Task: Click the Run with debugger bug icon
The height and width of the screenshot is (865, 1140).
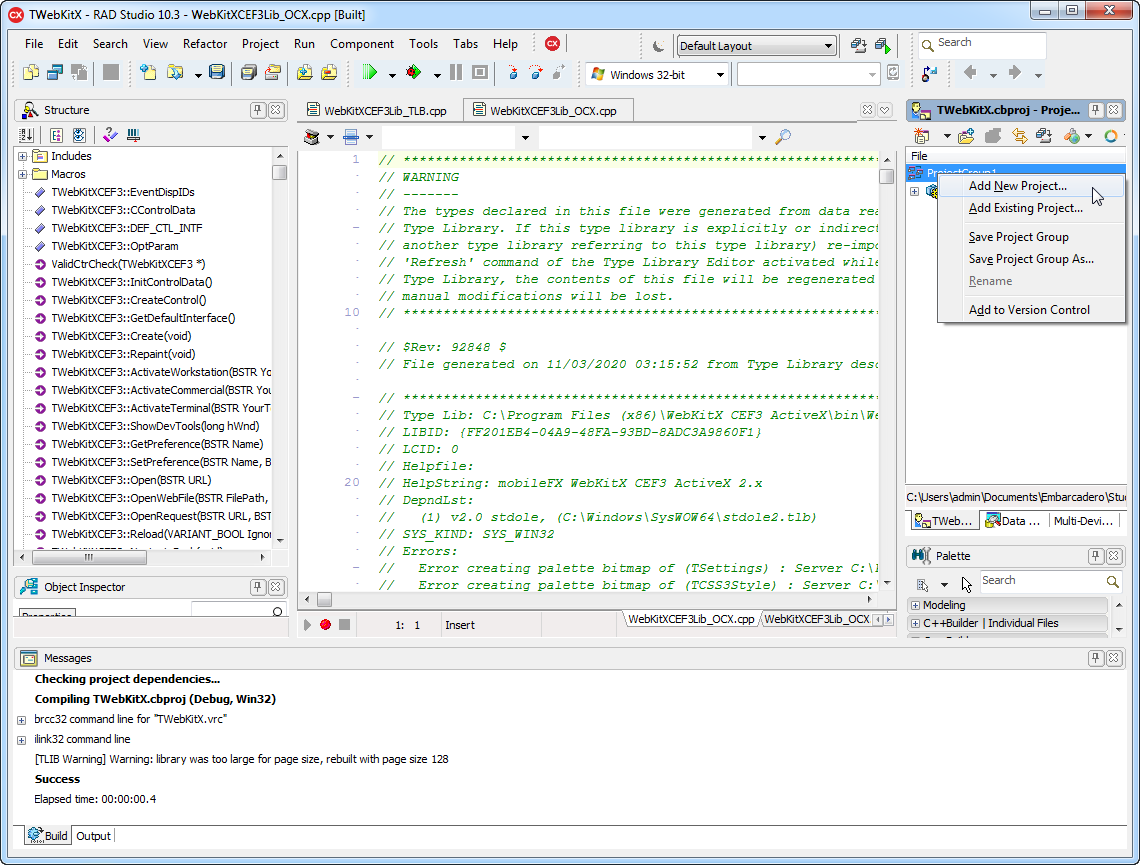Action: click(414, 73)
